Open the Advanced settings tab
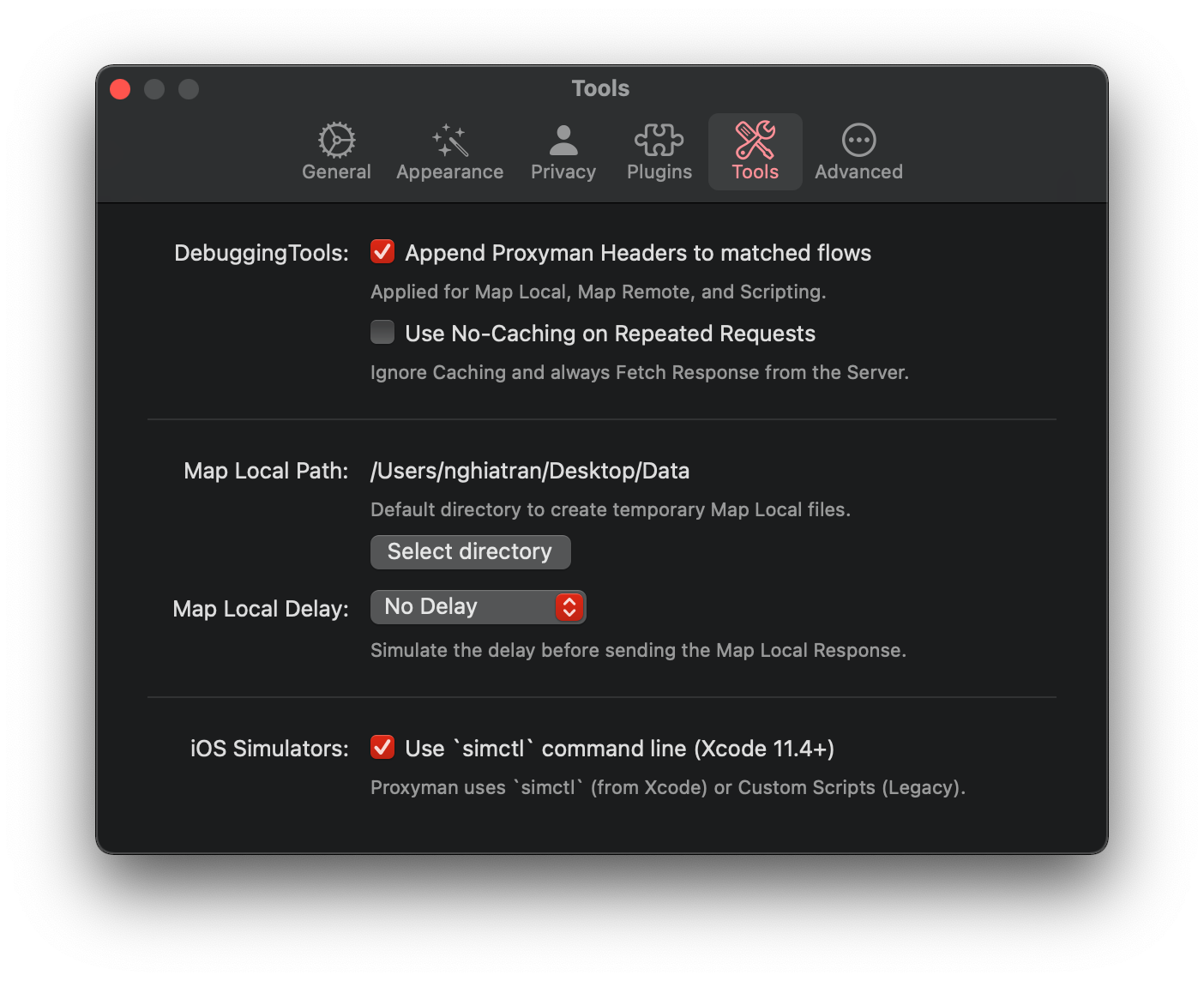The image size is (1204, 981). tap(858, 152)
